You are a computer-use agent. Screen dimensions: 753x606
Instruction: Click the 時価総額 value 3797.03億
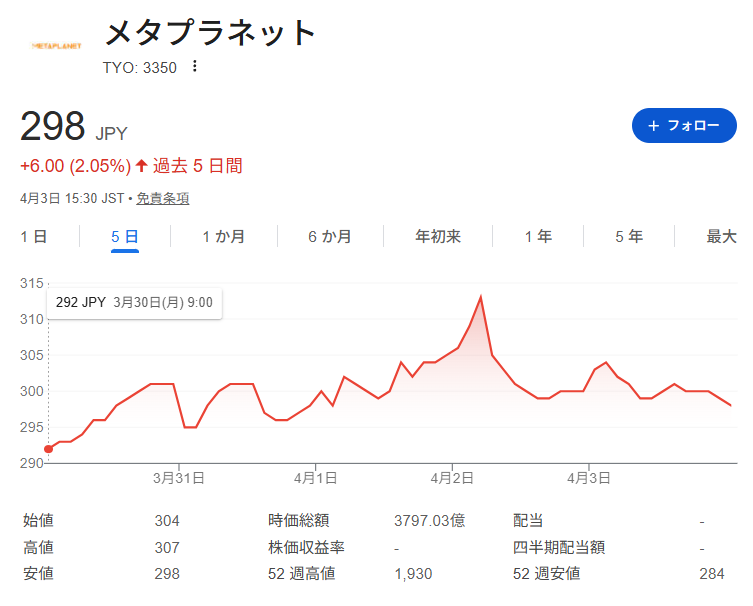429,521
